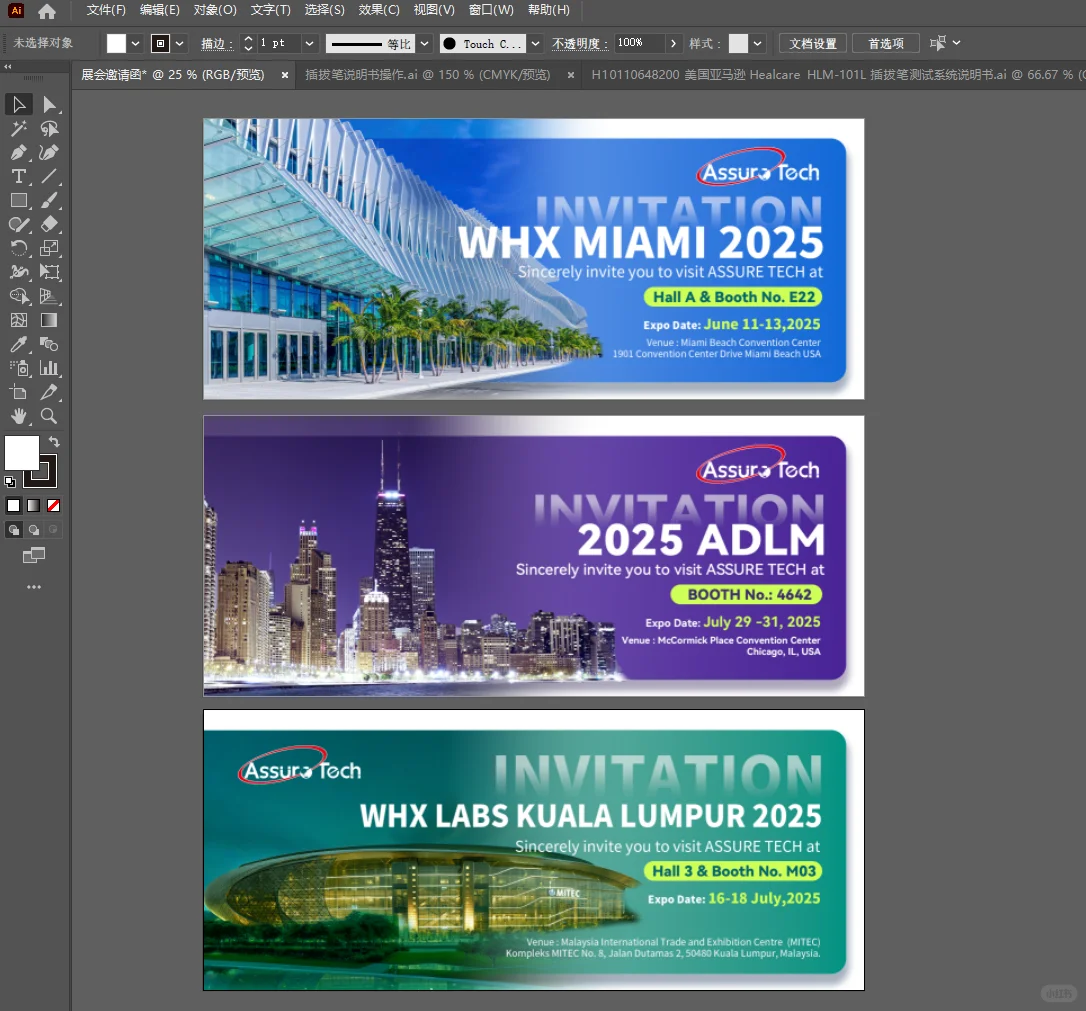Image resolution: width=1086 pixels, height=1011 pixels.
Task: Select the Gradient tool
Action: point(48,320)
